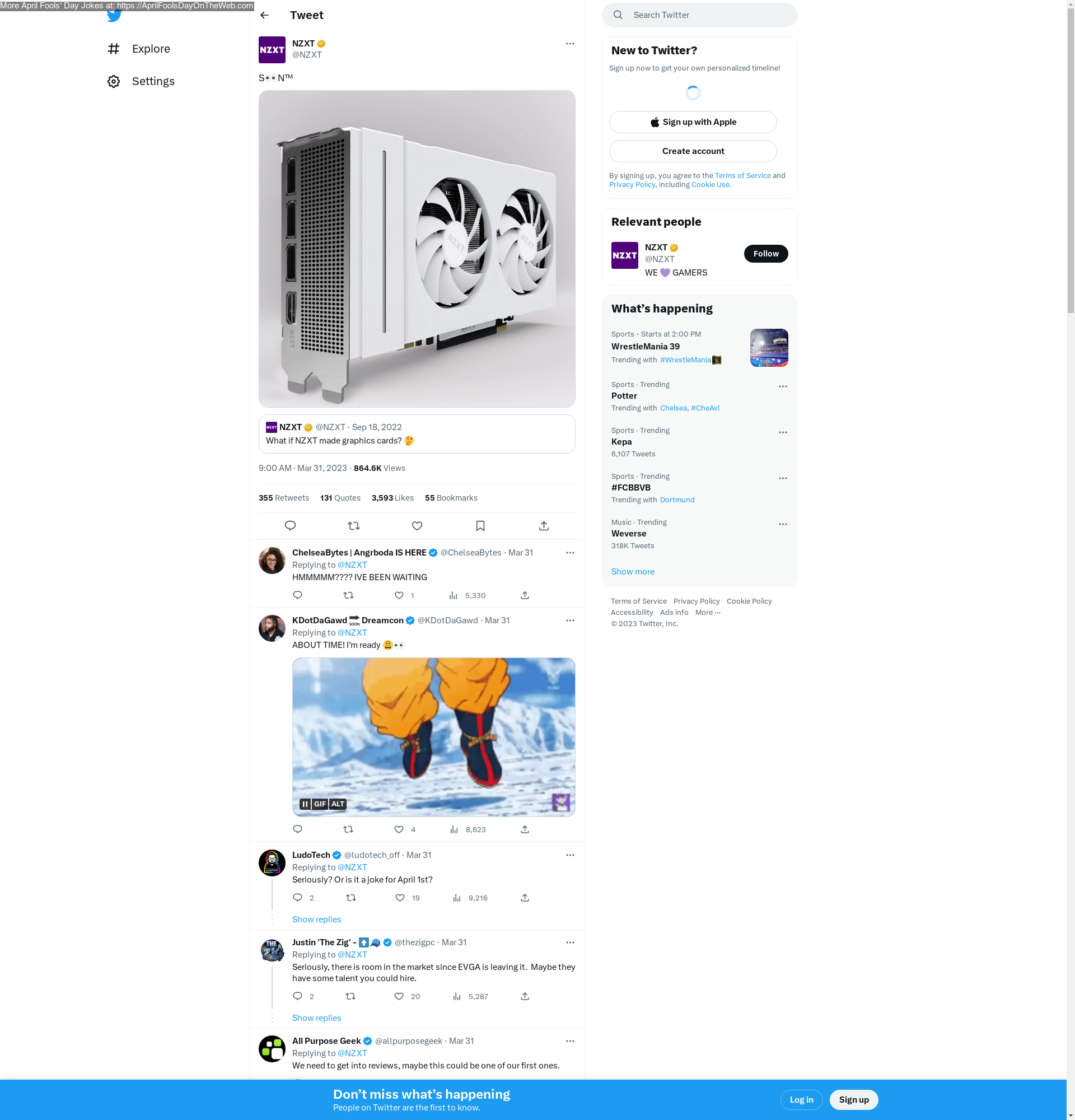This screenshot has width=1075, height=1120.
Task: Open Explore from the sidebar
Action: [139, 49]
